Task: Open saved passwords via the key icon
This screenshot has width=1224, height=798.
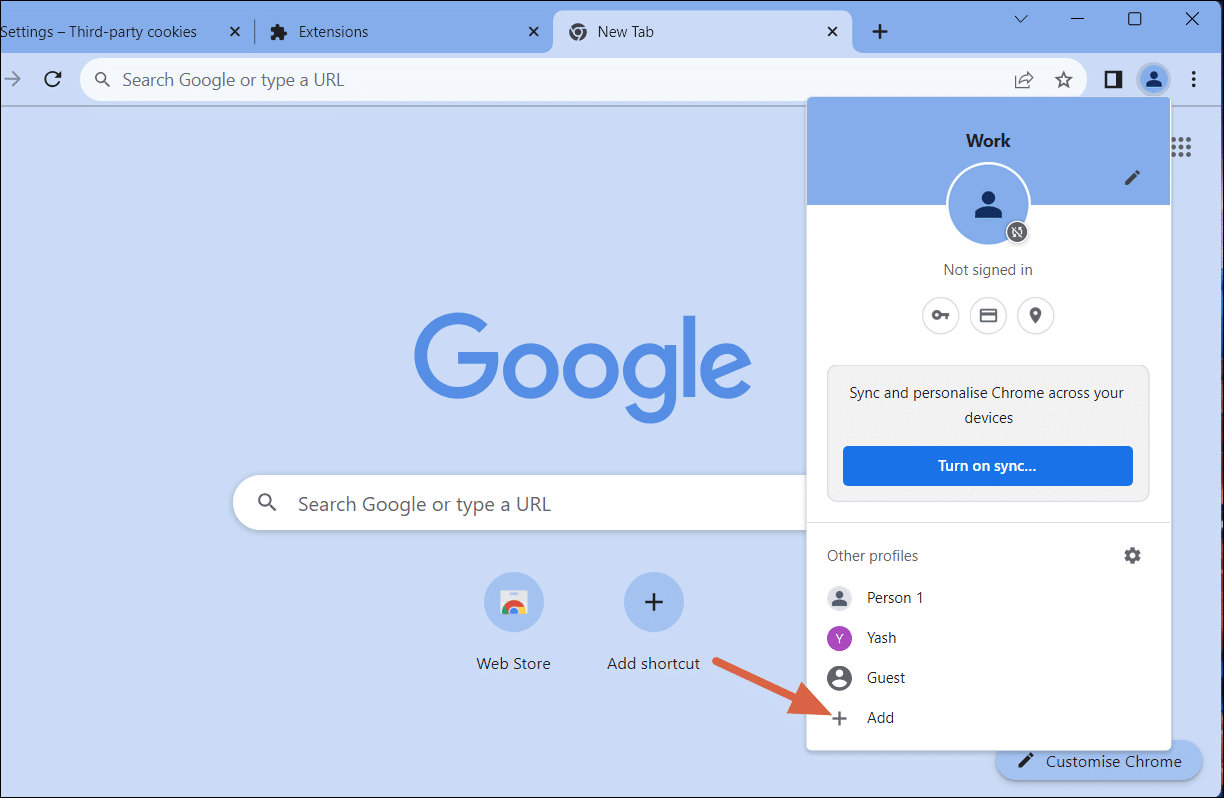Action: tap(940, 315)
